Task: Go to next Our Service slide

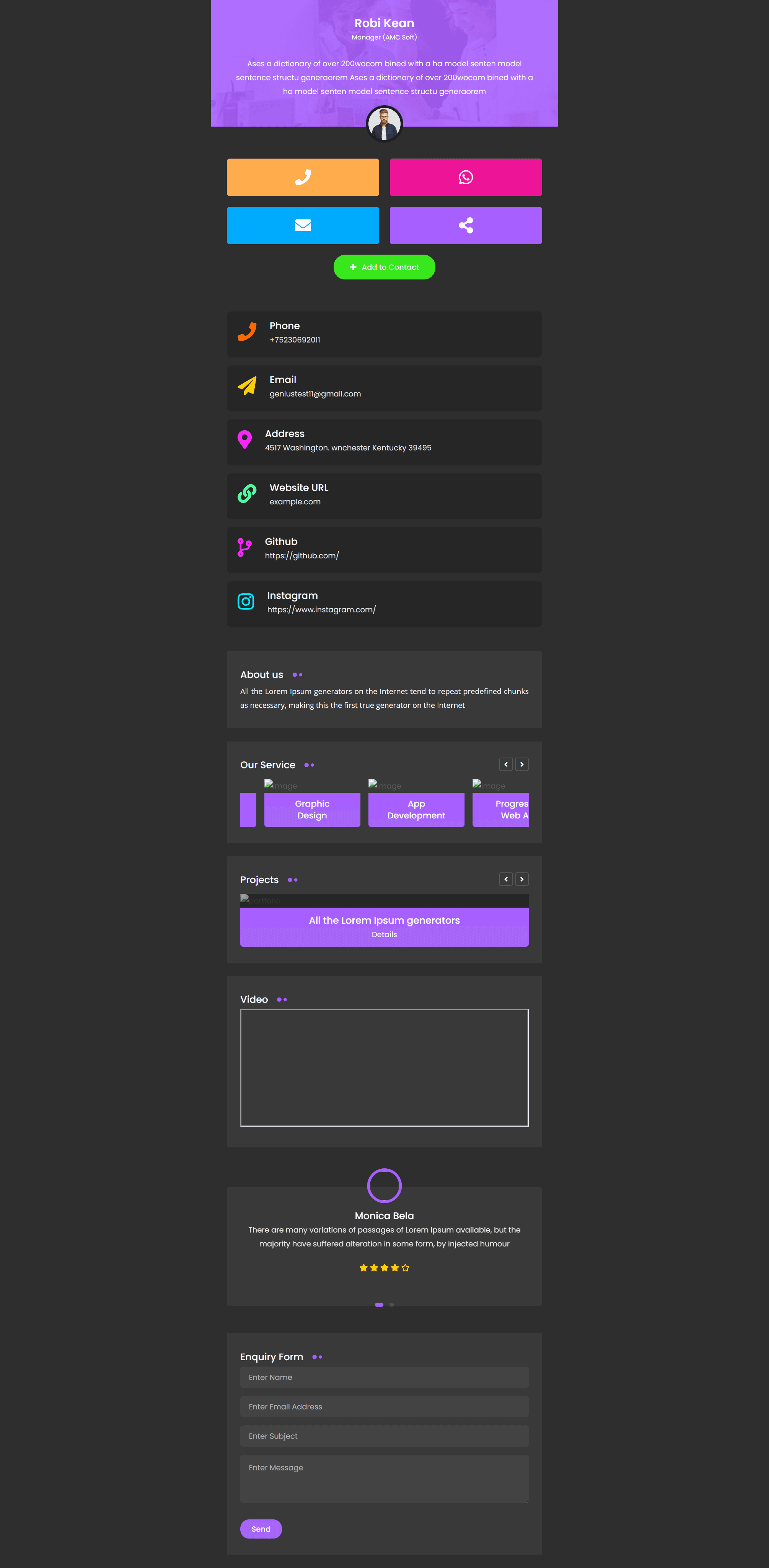Action: click(x=521, y=764)
